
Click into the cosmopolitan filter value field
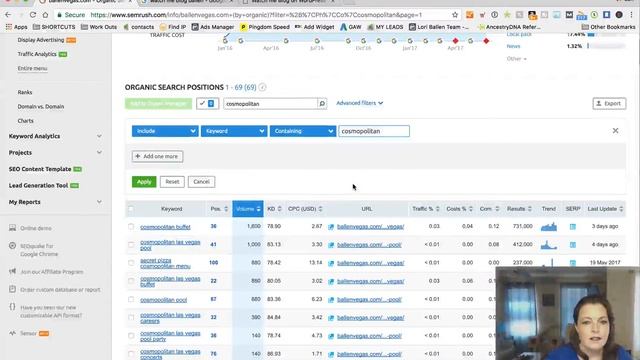tap(374, 131)
